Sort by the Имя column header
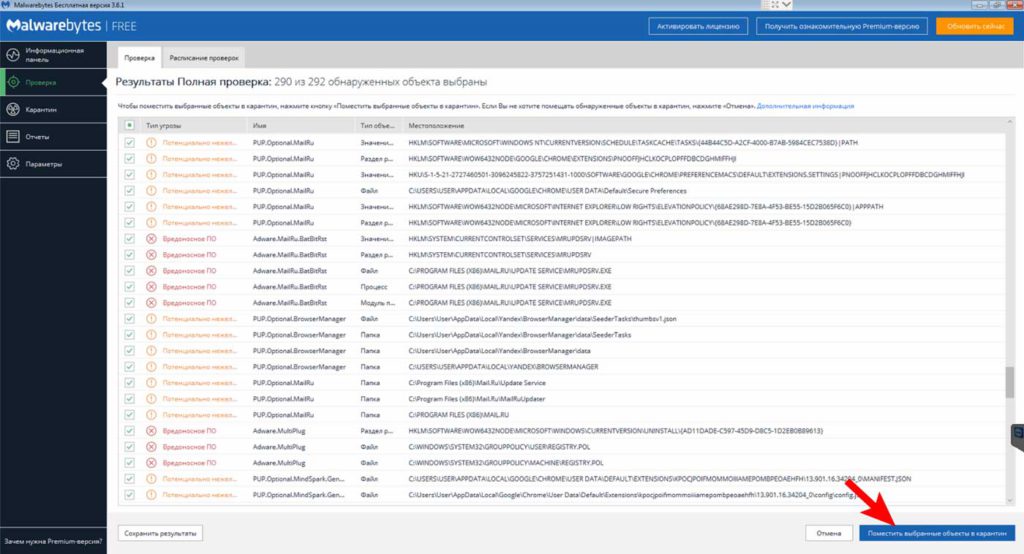 (x=259, y=125)
